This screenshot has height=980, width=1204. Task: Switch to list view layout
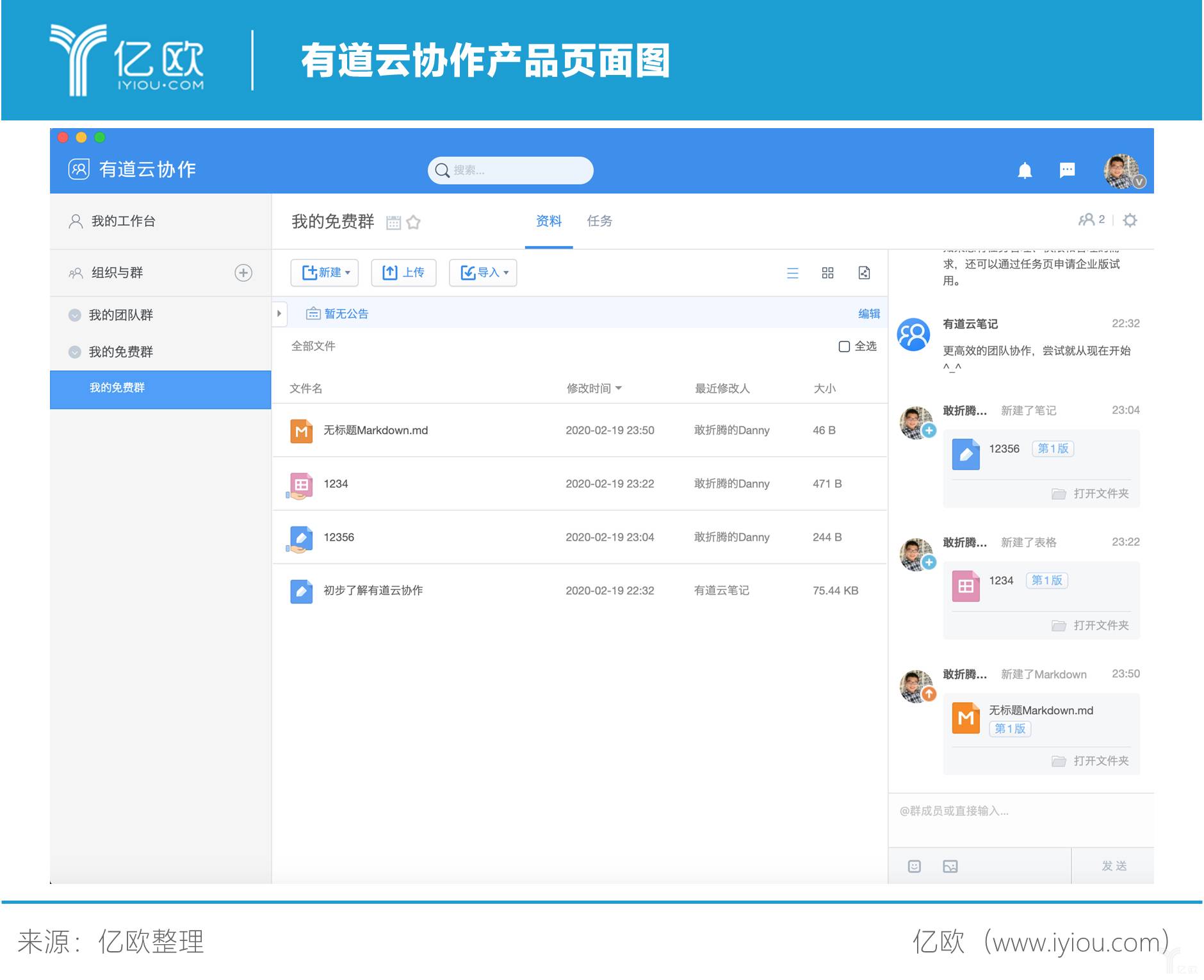click(x=792, y=274)
